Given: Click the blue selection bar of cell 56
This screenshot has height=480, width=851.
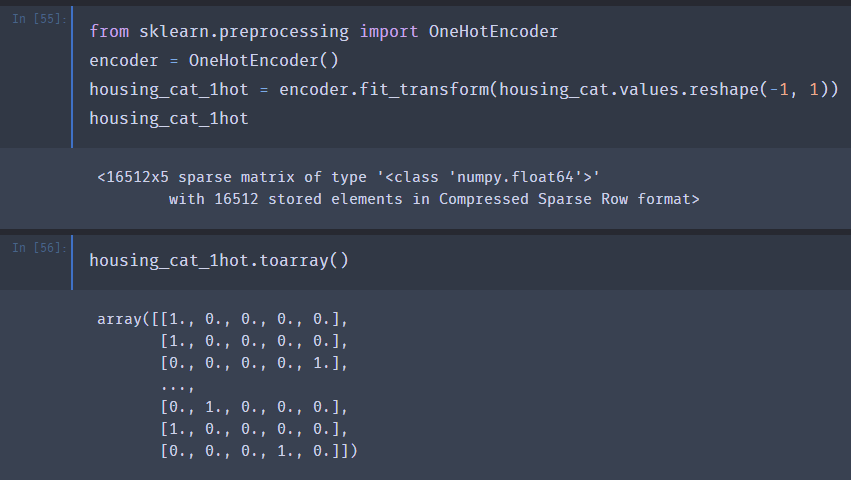Looking at the screenshot, I should pos(72,263).
